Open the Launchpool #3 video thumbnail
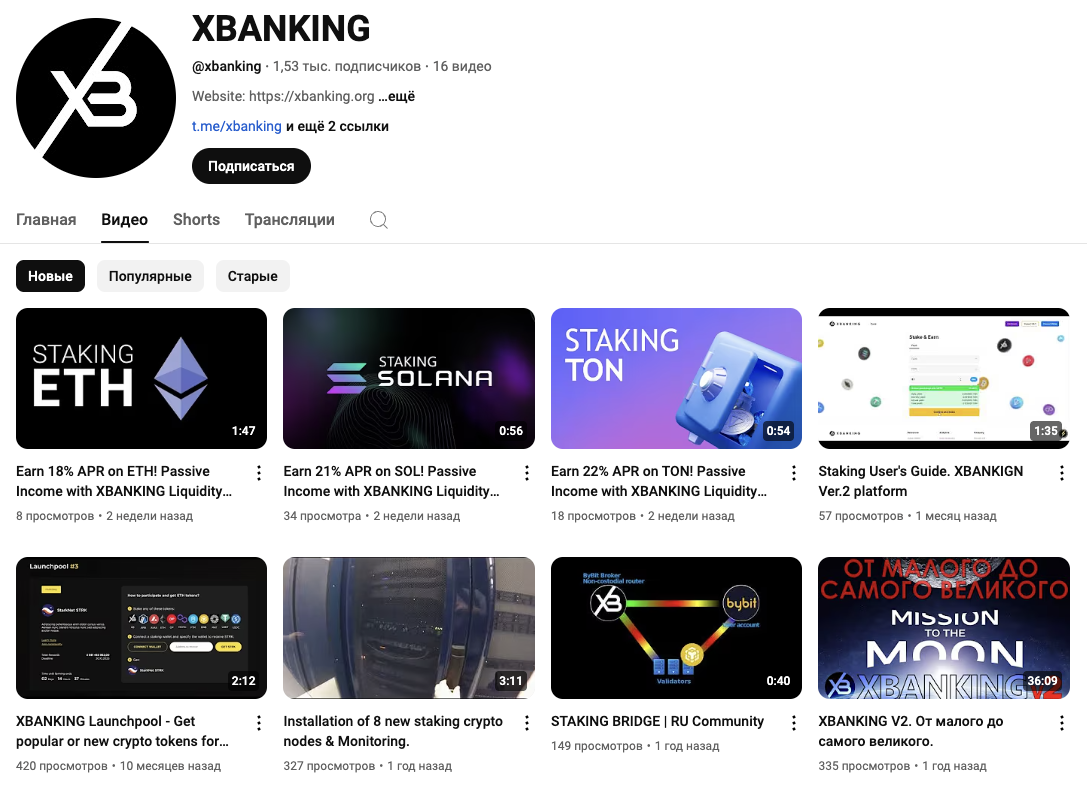This screenshot has width=1087, height=787. pos(141,628)
